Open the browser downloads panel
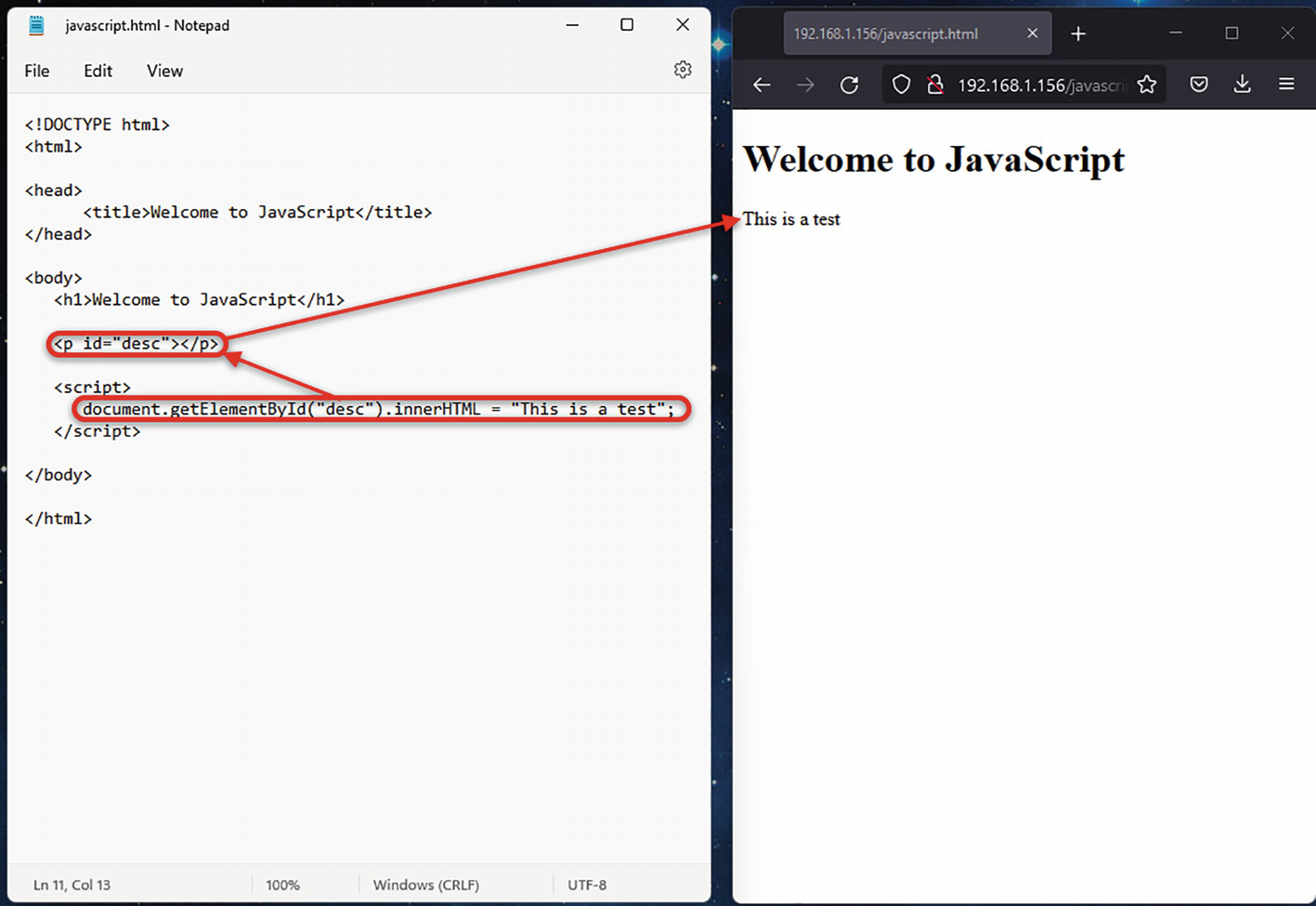1316x906 pixels. click(x=1242, y=85)
